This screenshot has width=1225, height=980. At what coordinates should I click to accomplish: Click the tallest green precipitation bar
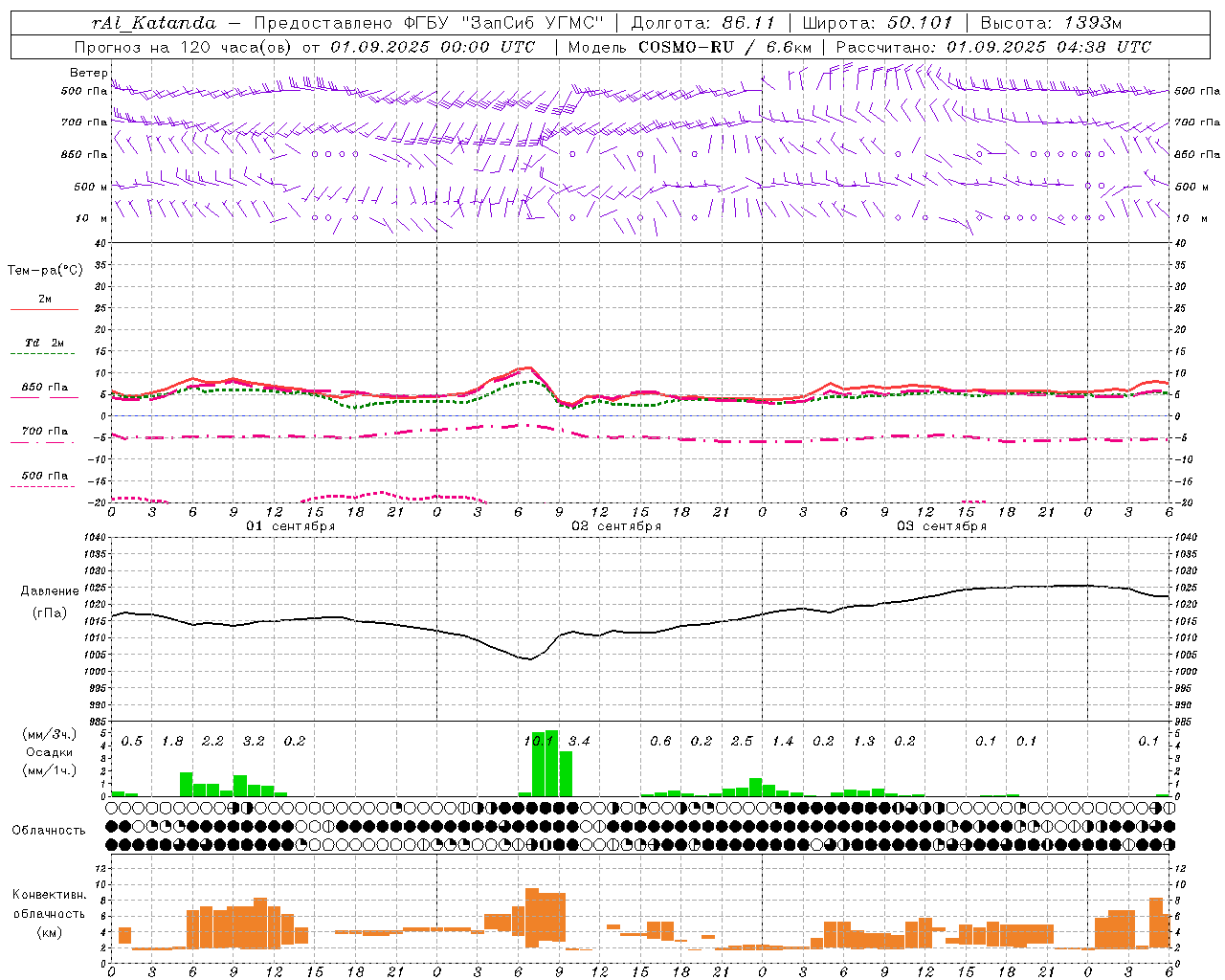point(552,764)
